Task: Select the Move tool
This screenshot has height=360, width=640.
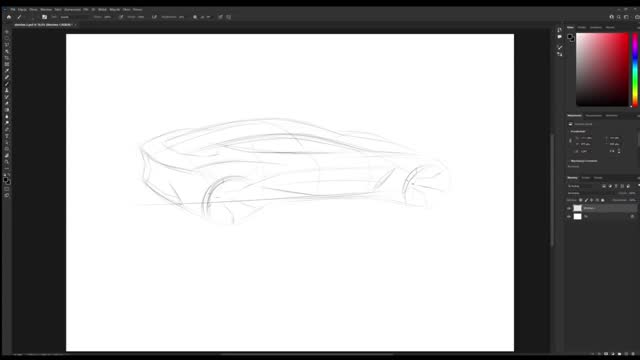Action: 7,32
